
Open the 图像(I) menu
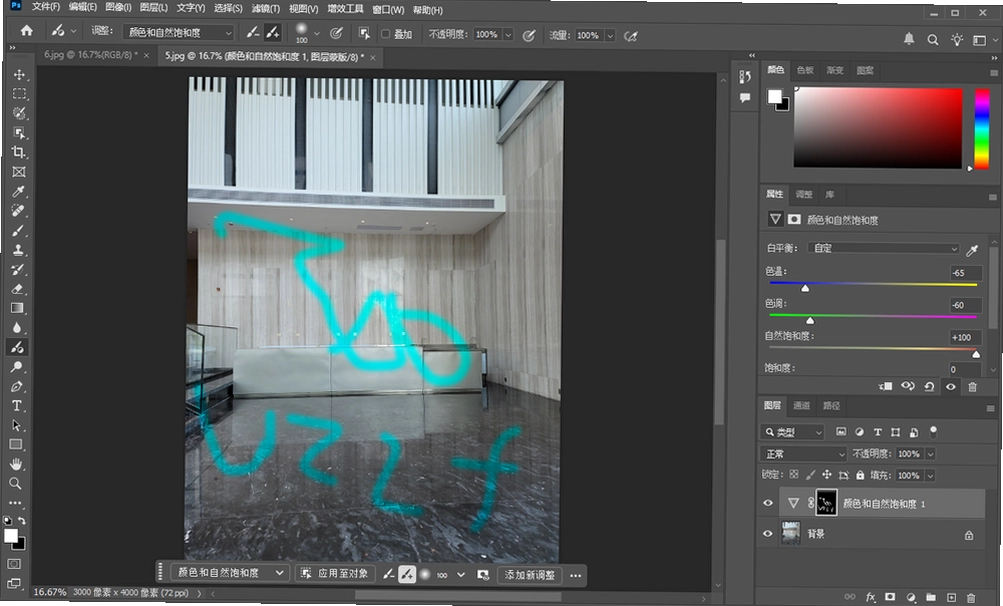coord(118,8)
